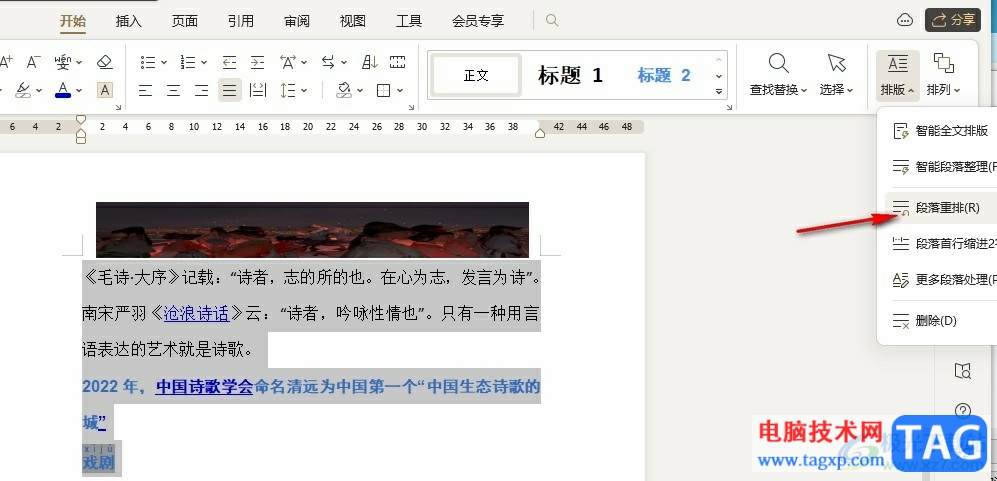Open the shading color dropdown arrow
This screenshot has width=997, height=481.
click(x=360, y=90)
